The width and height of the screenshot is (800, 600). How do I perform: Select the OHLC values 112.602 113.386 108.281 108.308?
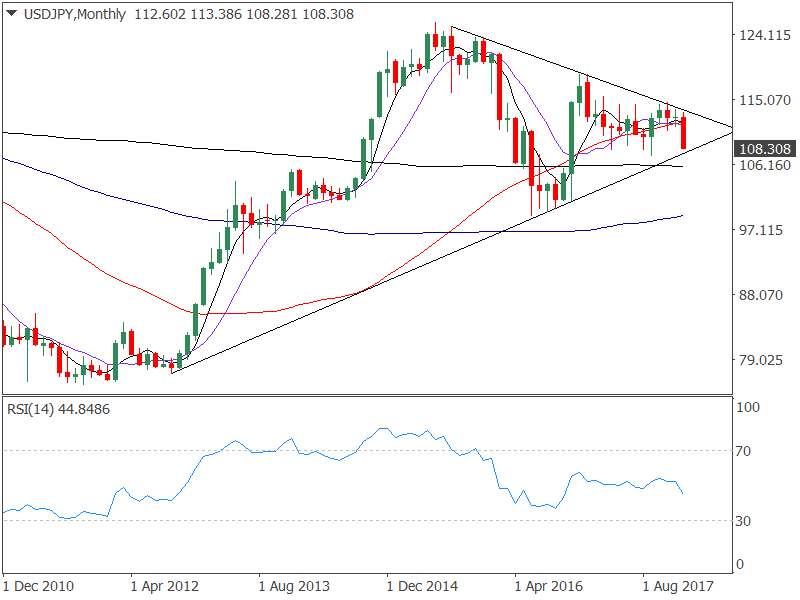coord(244,14)
